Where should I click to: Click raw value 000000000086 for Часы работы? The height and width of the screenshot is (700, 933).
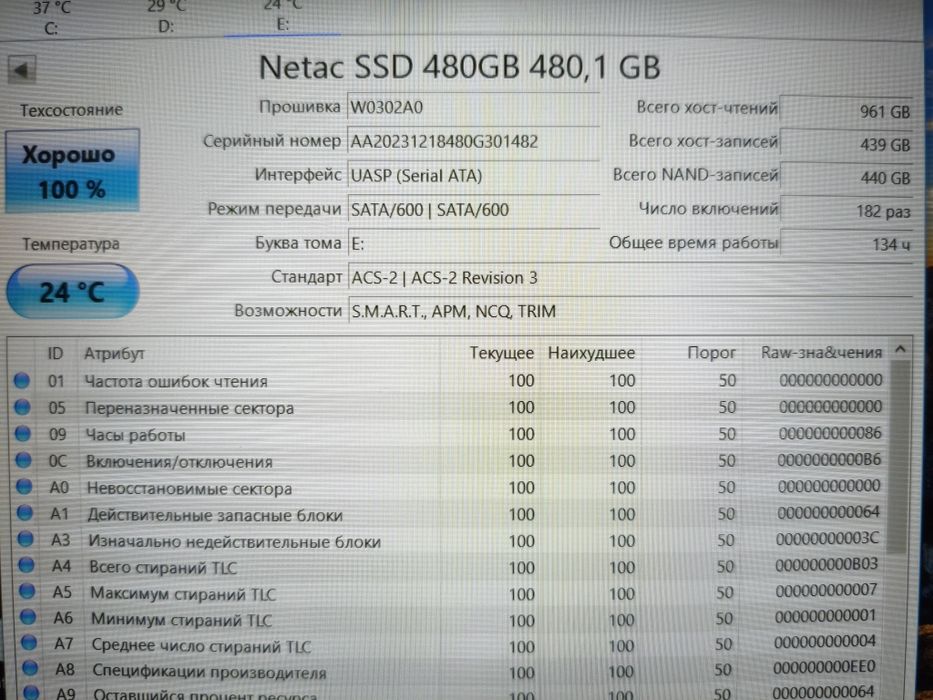[830, 433]
